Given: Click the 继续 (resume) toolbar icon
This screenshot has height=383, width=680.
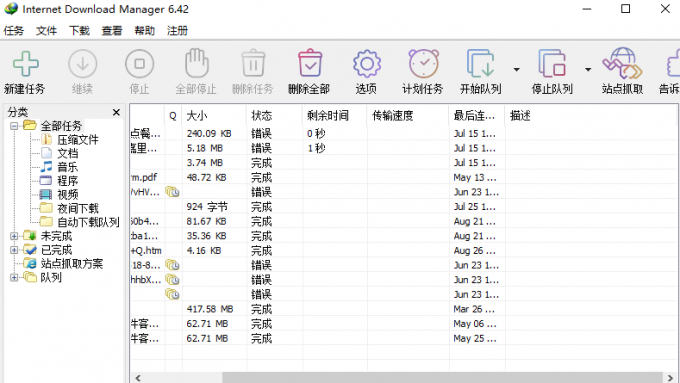Looking at the screenshot, I should coord(82,64).
